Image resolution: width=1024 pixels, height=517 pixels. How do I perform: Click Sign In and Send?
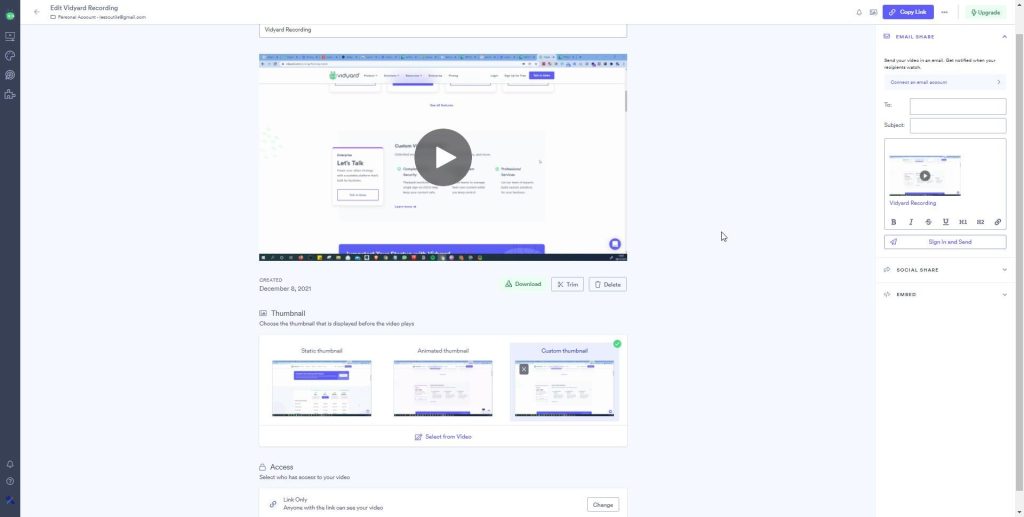945,242
